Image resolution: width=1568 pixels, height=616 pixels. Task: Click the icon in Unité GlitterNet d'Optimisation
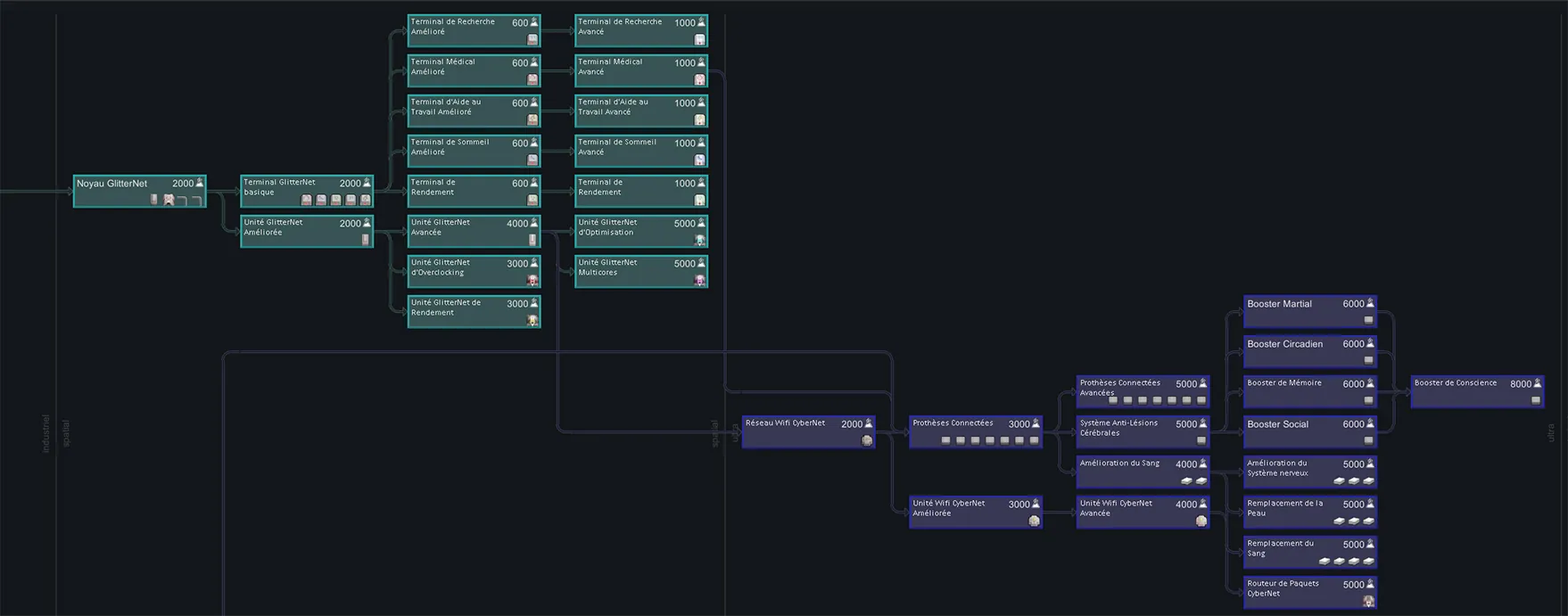(699, 240)
